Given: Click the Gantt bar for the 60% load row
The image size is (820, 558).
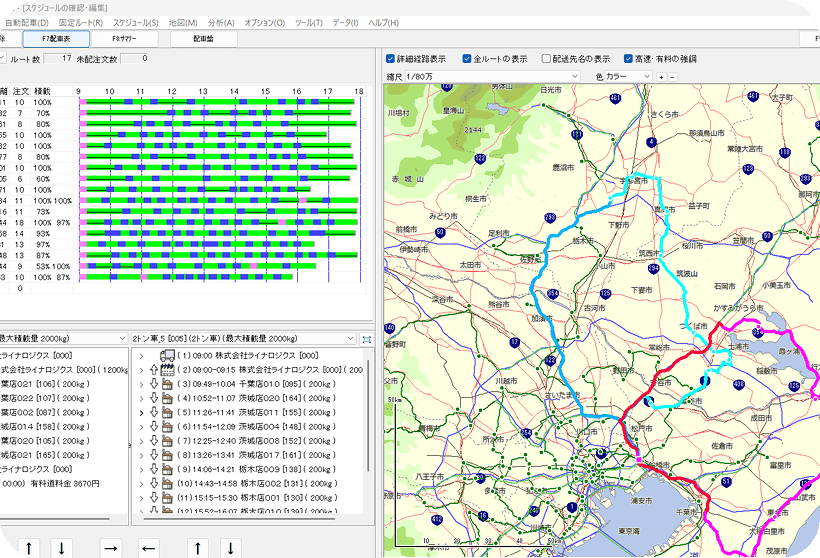Looking at the screenshot, I should point(212,178).
